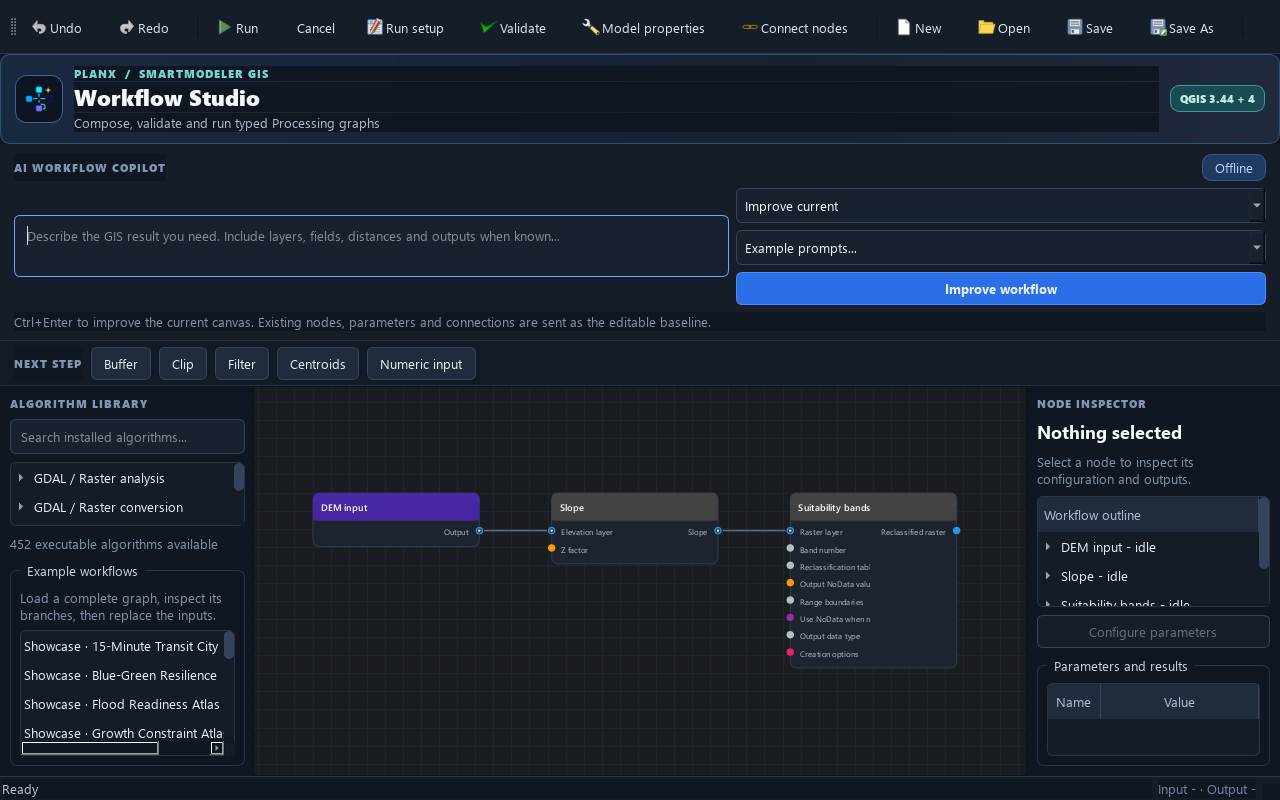Select the DEM input node header
Viewport: 1280px width, 800px height.
click(x=396, y=507)
